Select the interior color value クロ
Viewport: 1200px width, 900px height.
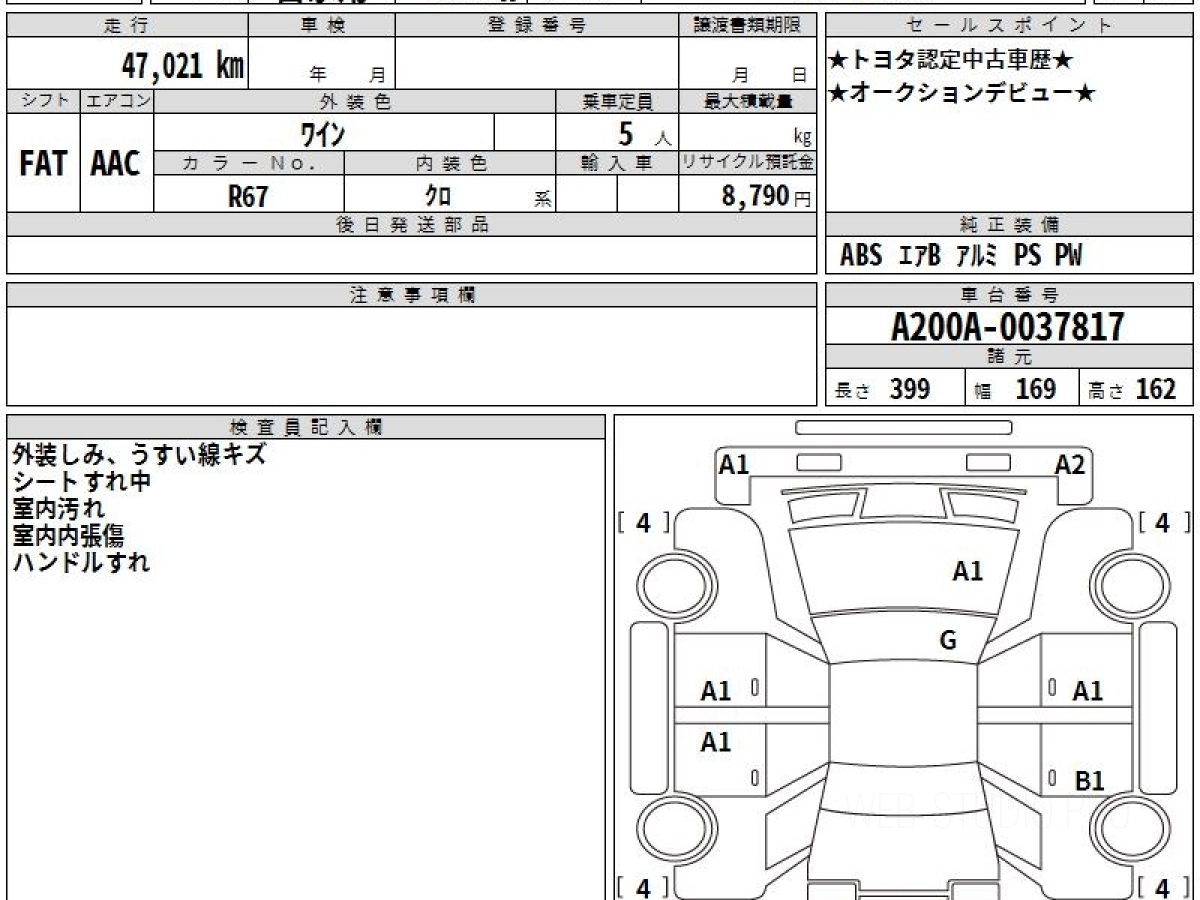click(439, 196)
